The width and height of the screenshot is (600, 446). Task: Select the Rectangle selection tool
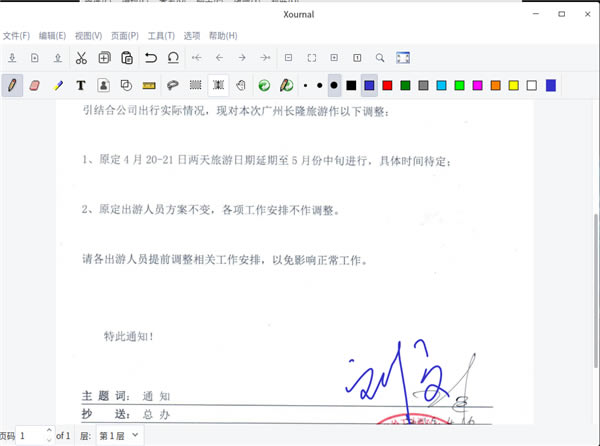pyautogui.click(x=195, y=85)
